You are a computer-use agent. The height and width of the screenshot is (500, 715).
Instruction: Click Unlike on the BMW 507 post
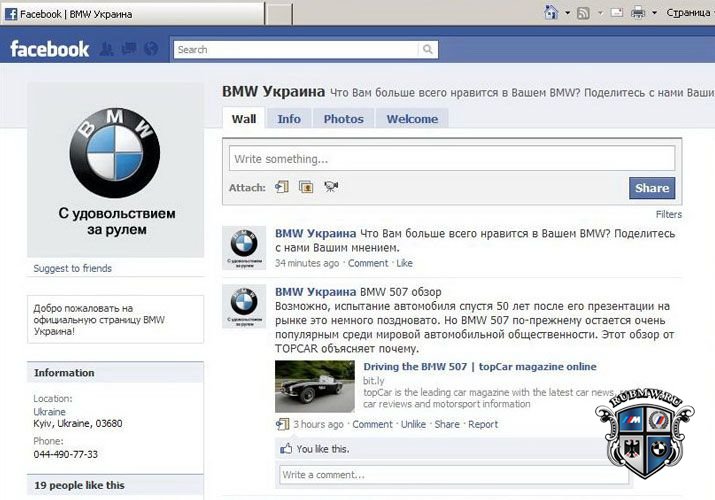[413, 424]
